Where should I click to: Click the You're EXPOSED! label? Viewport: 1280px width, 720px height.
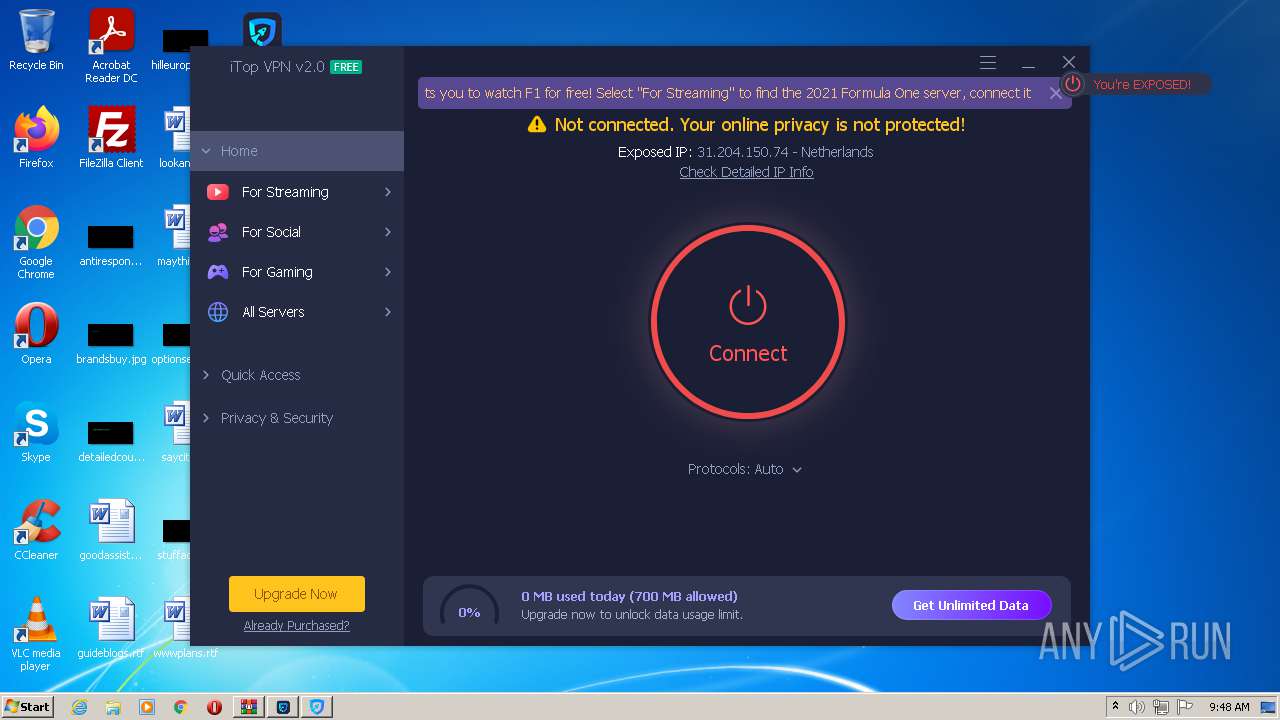pyautogui.click(x=1142, y=85)
